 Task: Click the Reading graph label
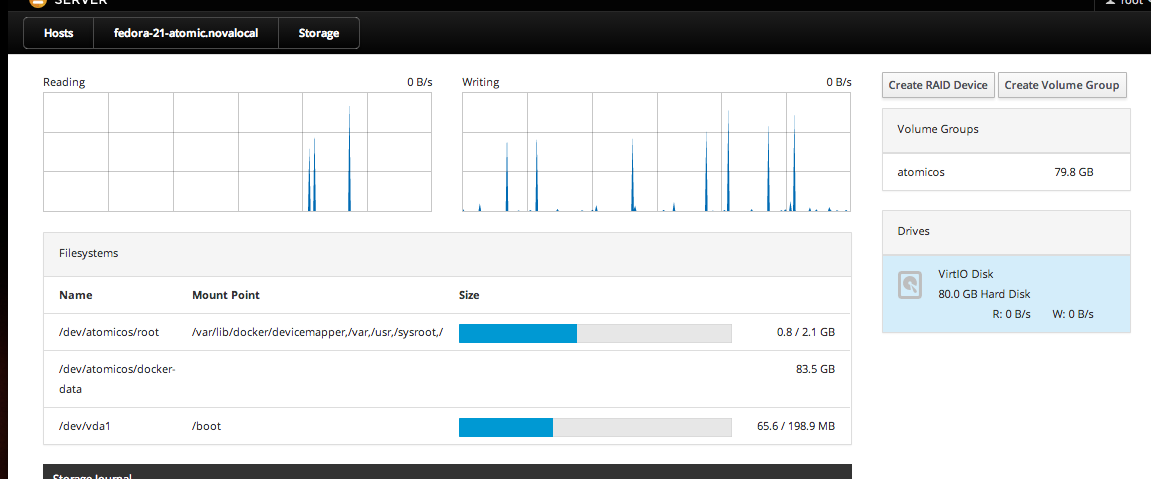pos(64,82)
